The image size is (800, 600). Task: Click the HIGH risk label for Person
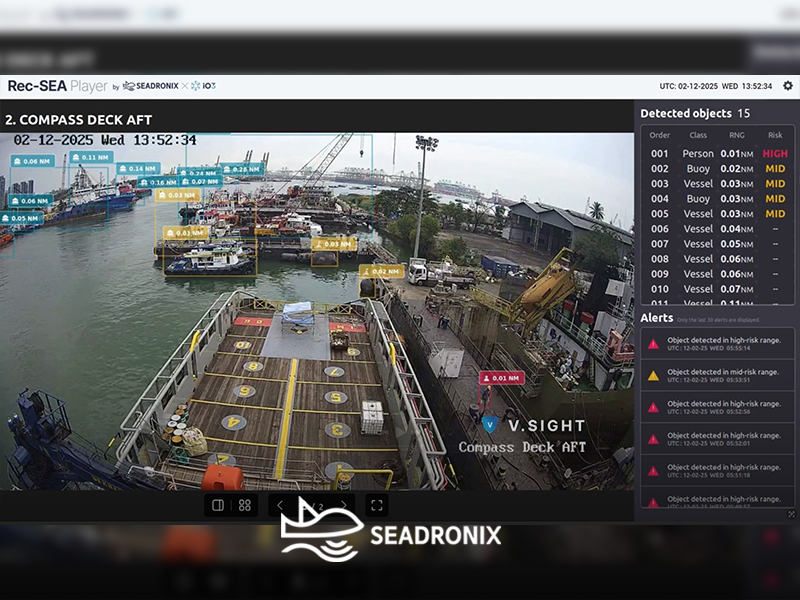(x=775, y=154)
